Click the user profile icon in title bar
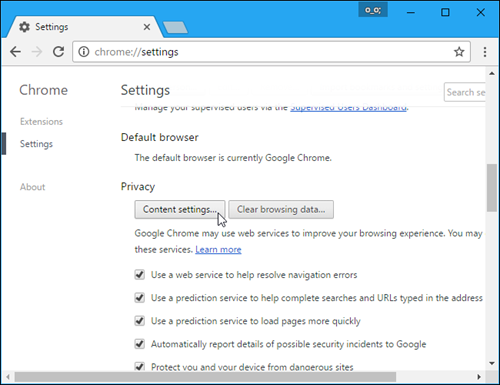The image size is (500, 385). pyautogui.click(x=373, y=10)
